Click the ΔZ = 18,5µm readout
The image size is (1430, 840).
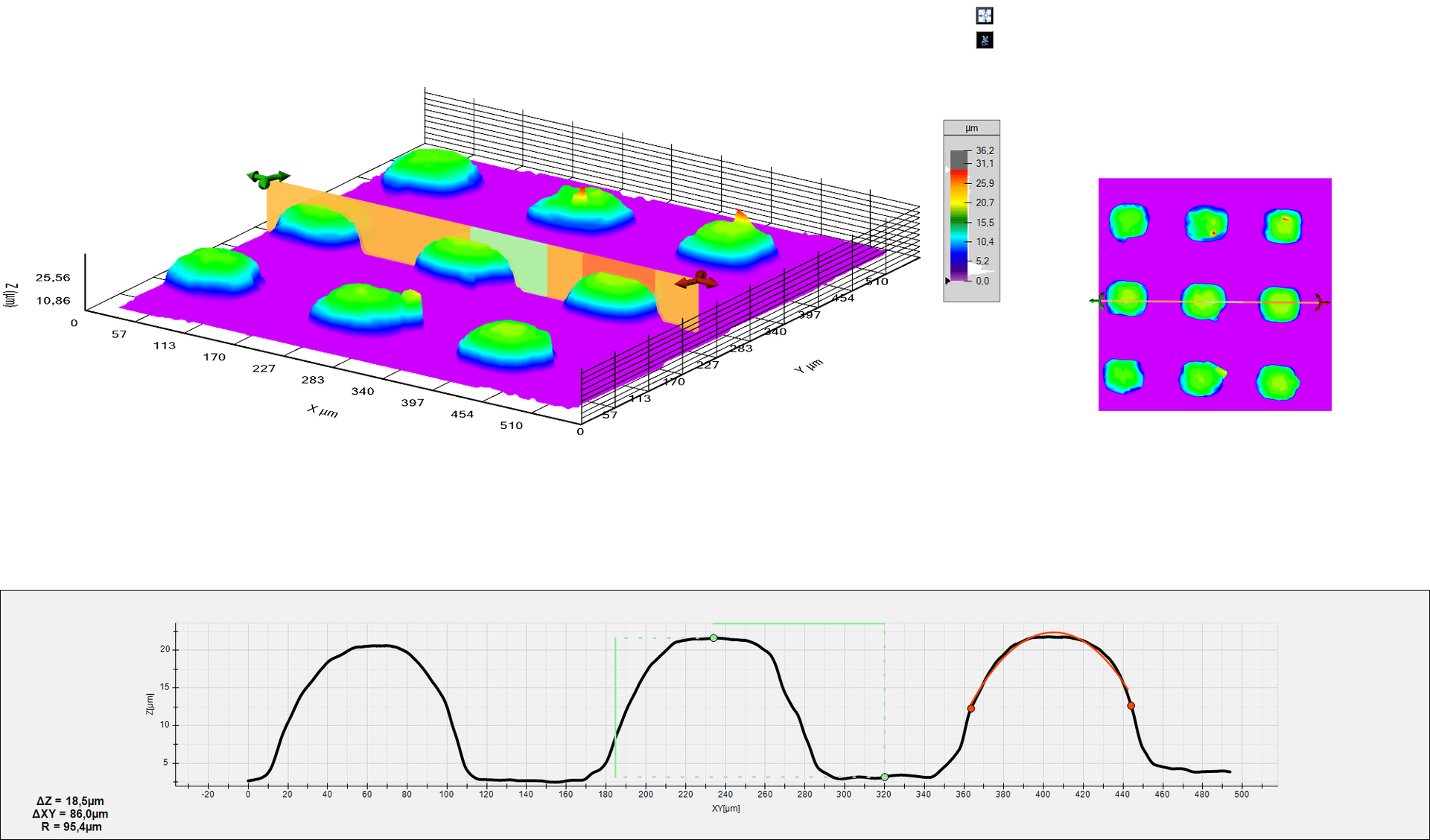pyautogui.click(x=70, y=801)
